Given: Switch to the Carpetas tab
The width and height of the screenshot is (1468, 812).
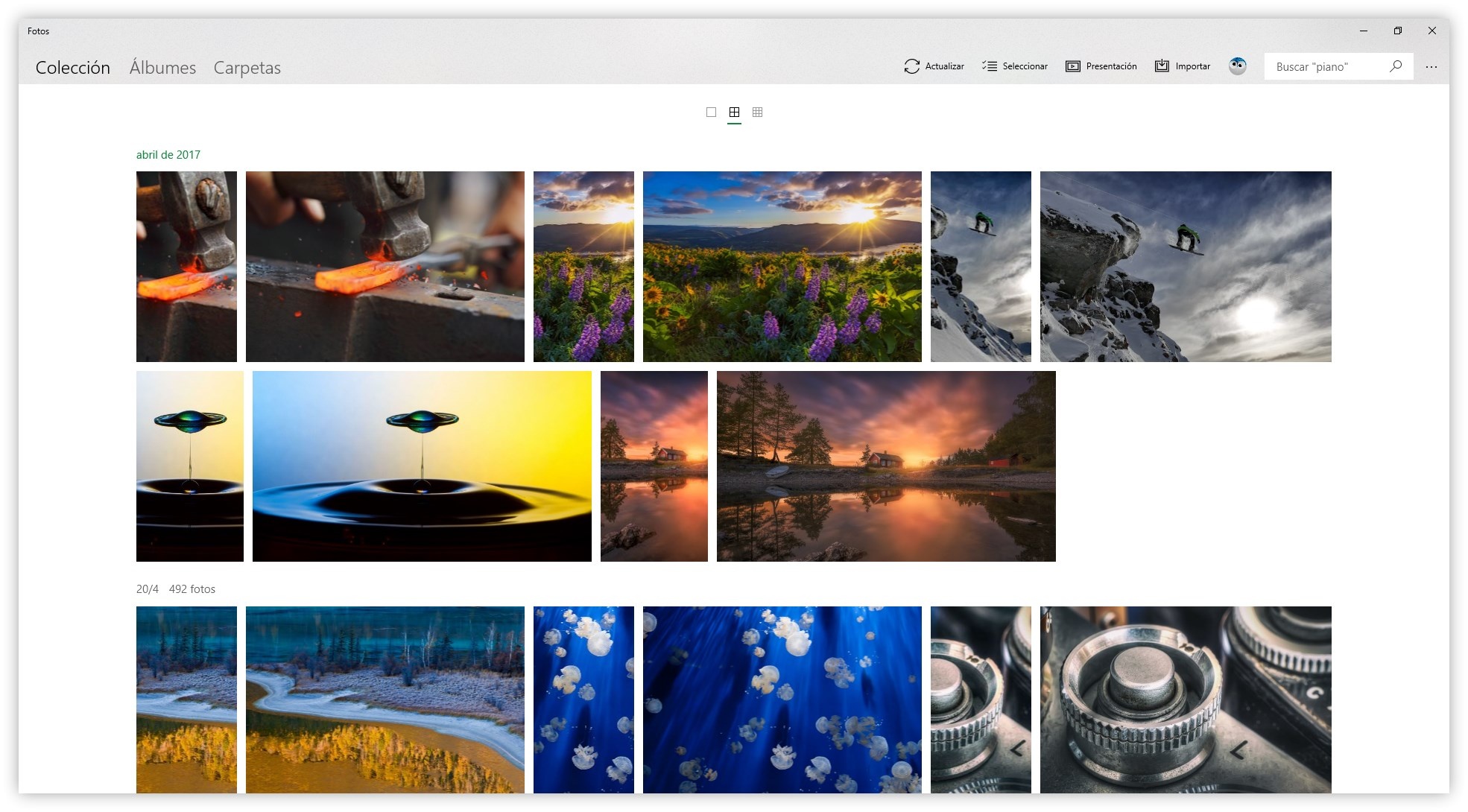Looking at the screenshot, I should coord(247,68).
